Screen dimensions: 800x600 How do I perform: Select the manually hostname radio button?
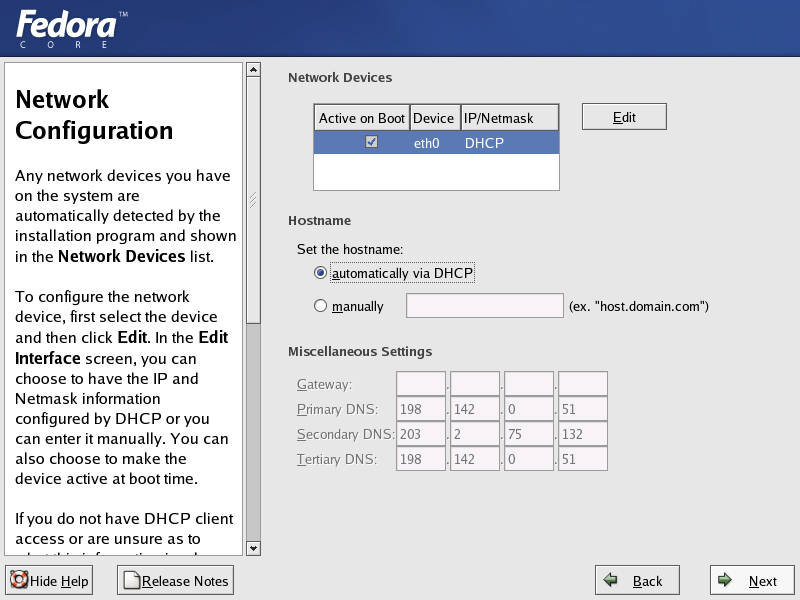click(x=320, y=306)
